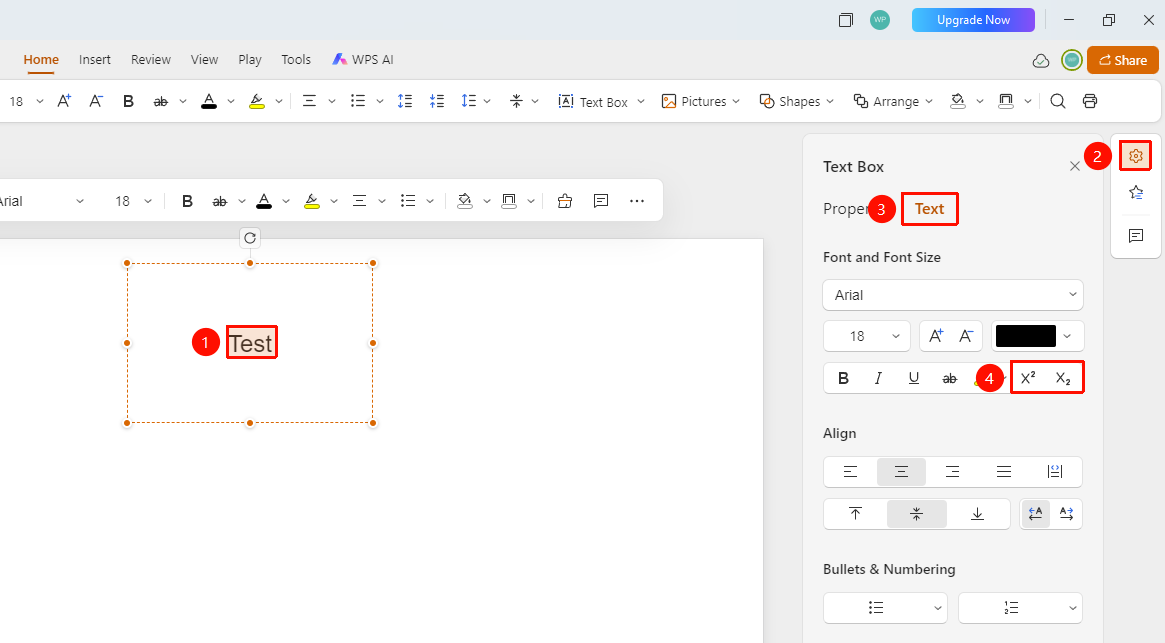Click the Text Box button in the main toolbar

[594, 101]
